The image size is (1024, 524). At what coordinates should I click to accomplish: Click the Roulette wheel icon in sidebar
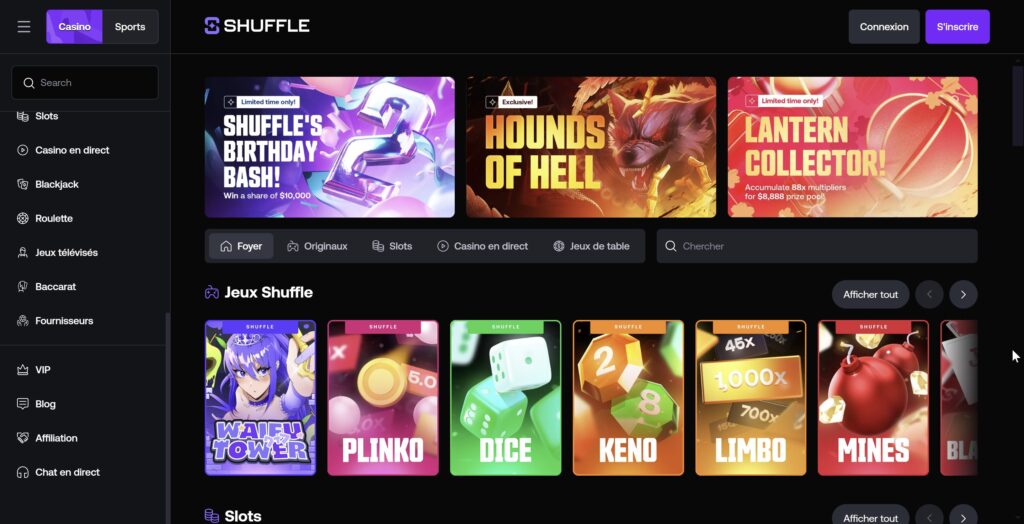[23, 218]
